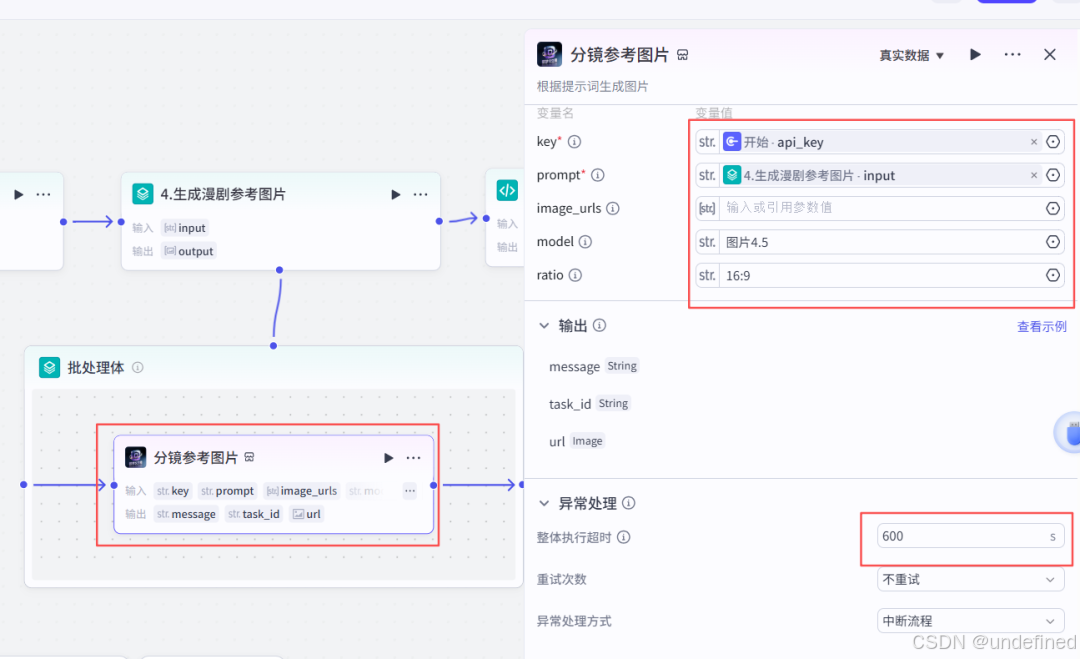Click the floating assistant button at right edge
The image size is (1080, 659).
coord(1069,433)
